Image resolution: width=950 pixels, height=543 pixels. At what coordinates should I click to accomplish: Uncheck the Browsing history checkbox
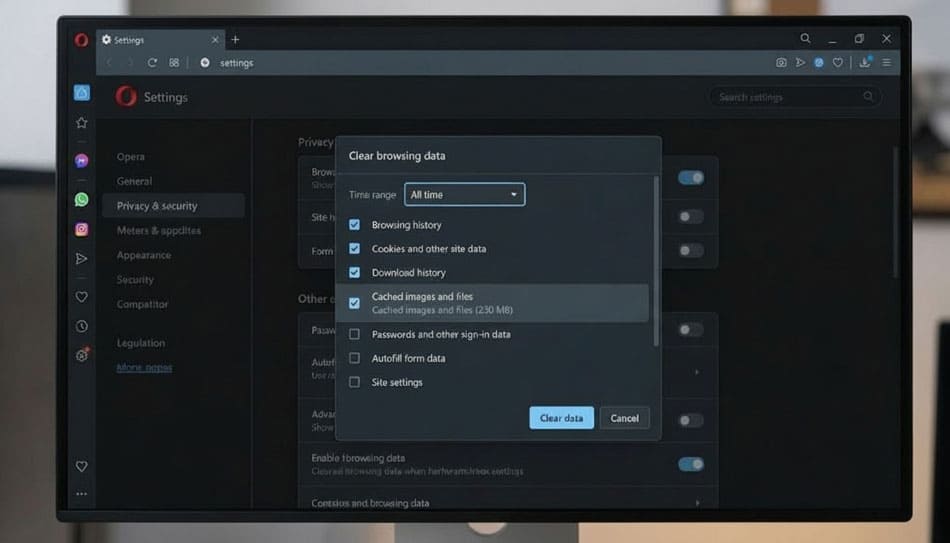[x=354, y=225]
